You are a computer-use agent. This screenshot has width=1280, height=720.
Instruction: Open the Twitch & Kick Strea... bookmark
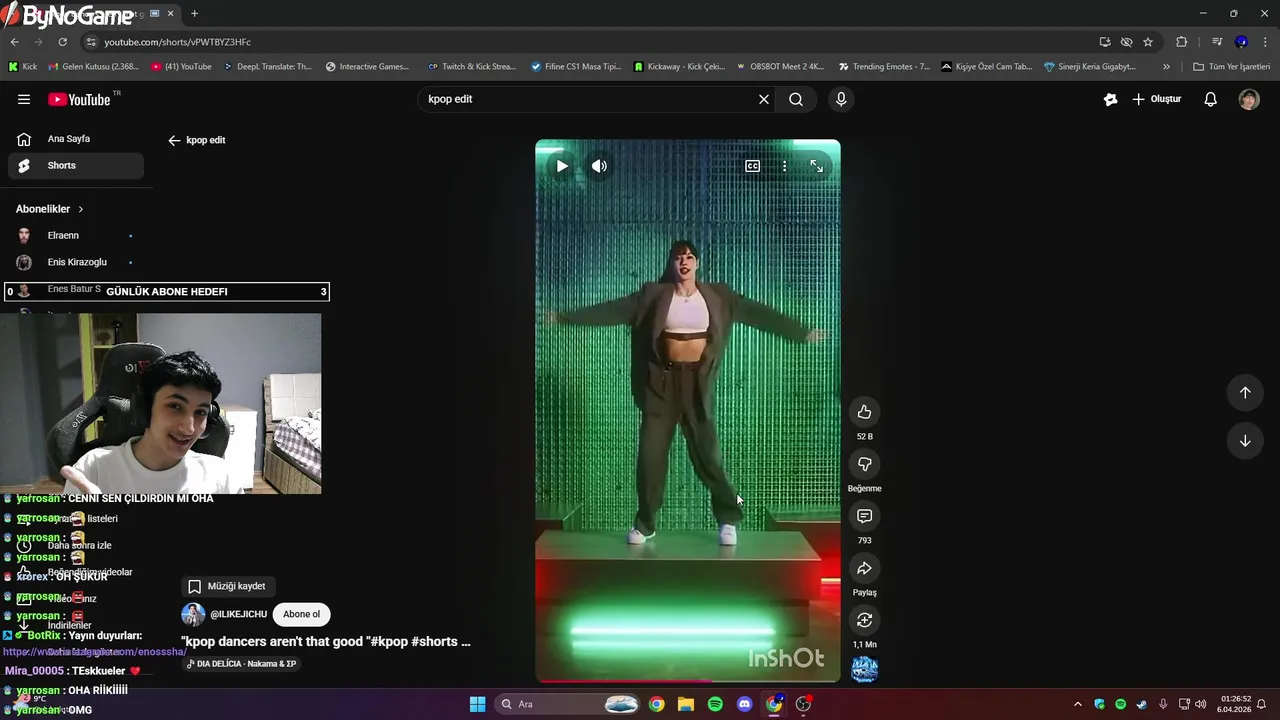click(x=471, y=67)
